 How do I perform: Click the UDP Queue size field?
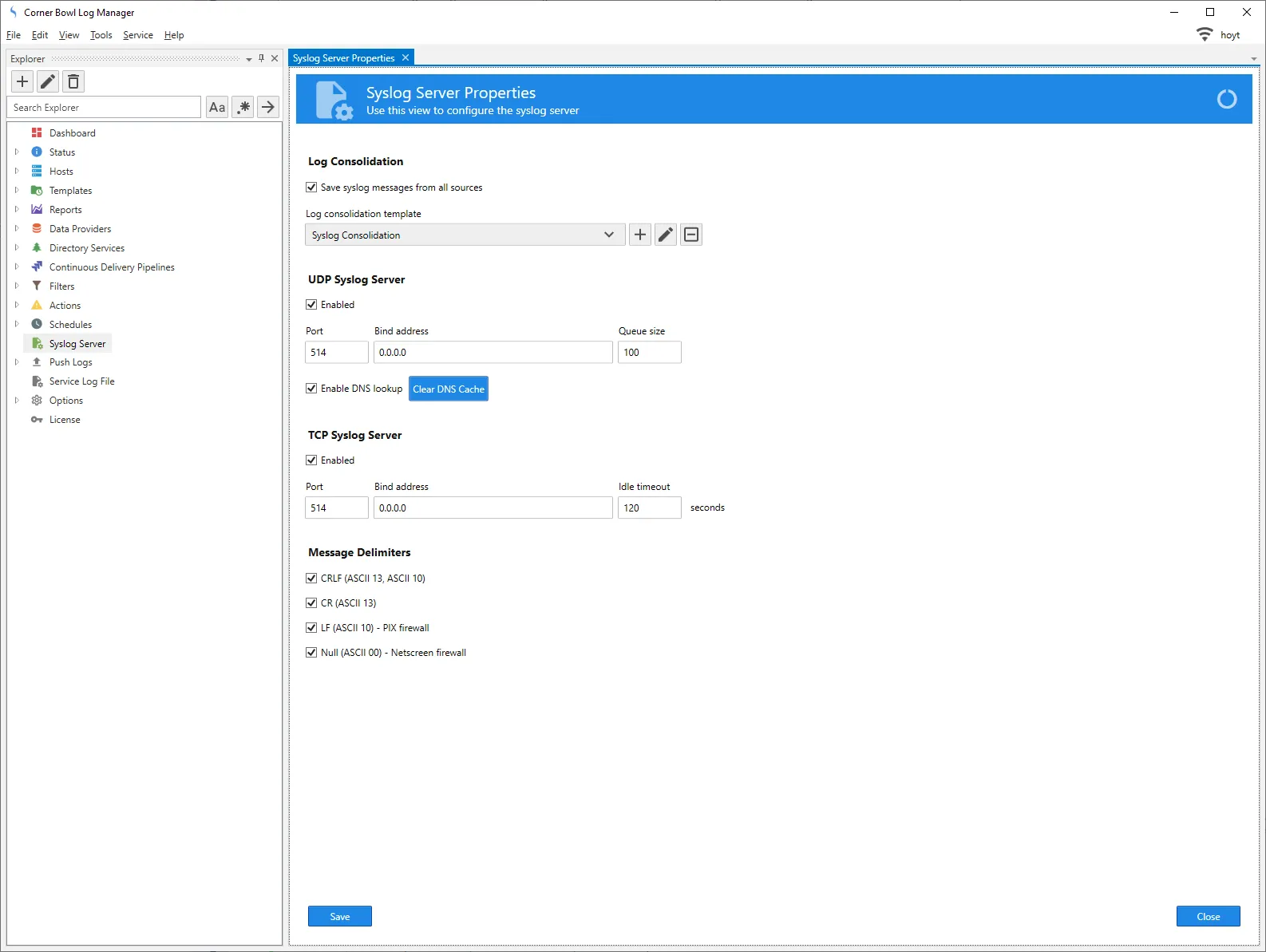(x=649, y=353)
